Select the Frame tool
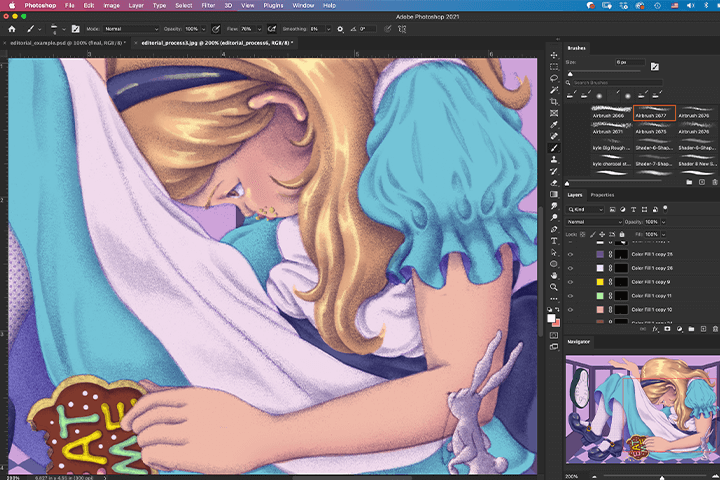This screenshot has width=720, height=480. click(x=554, y=113)
